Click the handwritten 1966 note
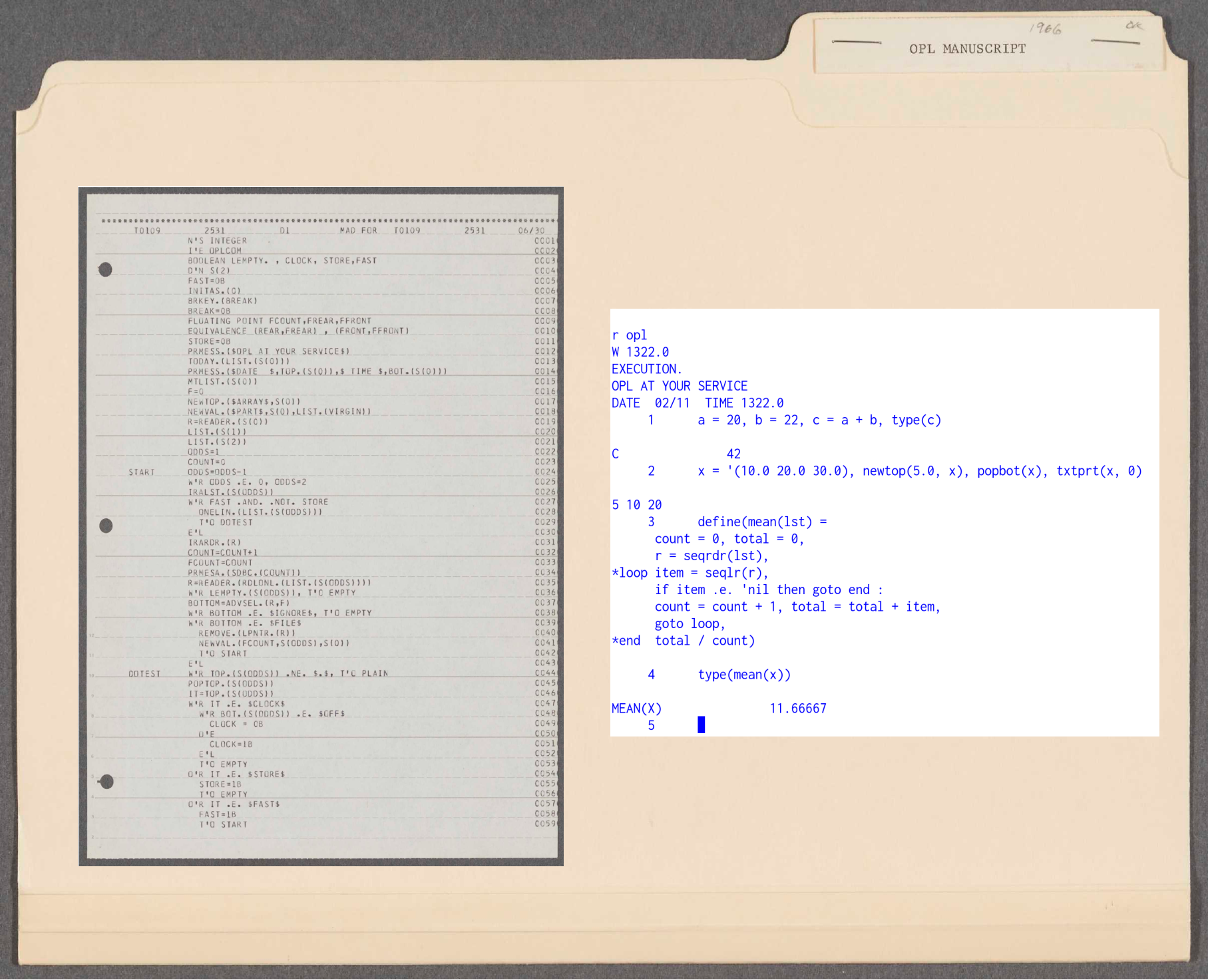The height and width of the screenshot is (980, 1208). (x=1045, y=29)
